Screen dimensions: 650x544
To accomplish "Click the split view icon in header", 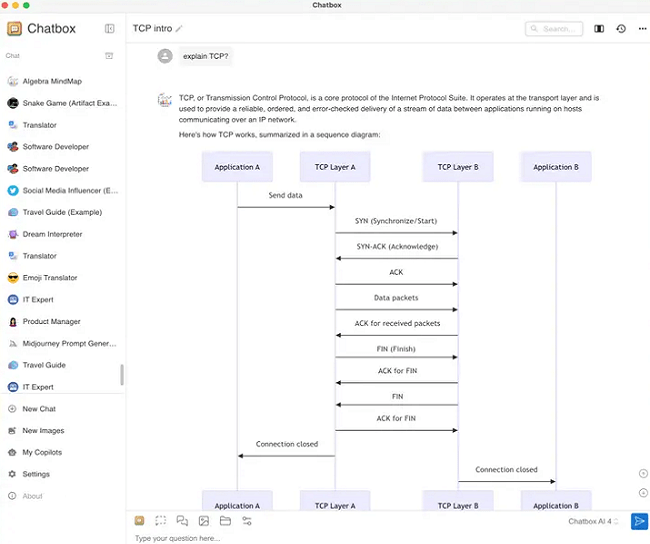I will 599,29.
